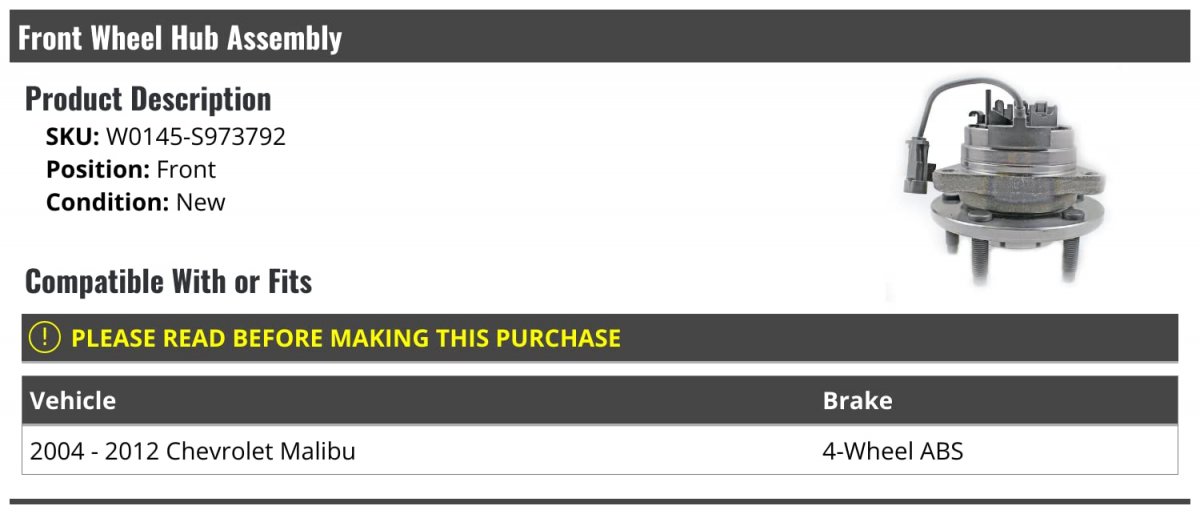Click the word New in Condition
1200x514 pixels.
pos(201,202)
